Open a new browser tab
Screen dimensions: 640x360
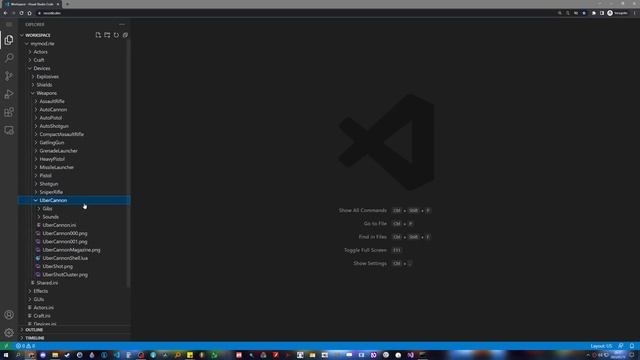[67, 4]
